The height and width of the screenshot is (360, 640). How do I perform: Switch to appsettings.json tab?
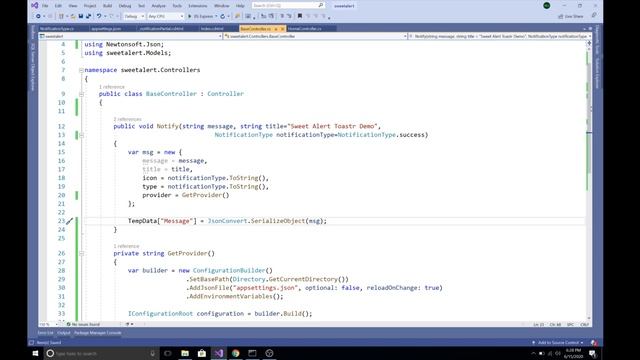[x=106, y=29]
